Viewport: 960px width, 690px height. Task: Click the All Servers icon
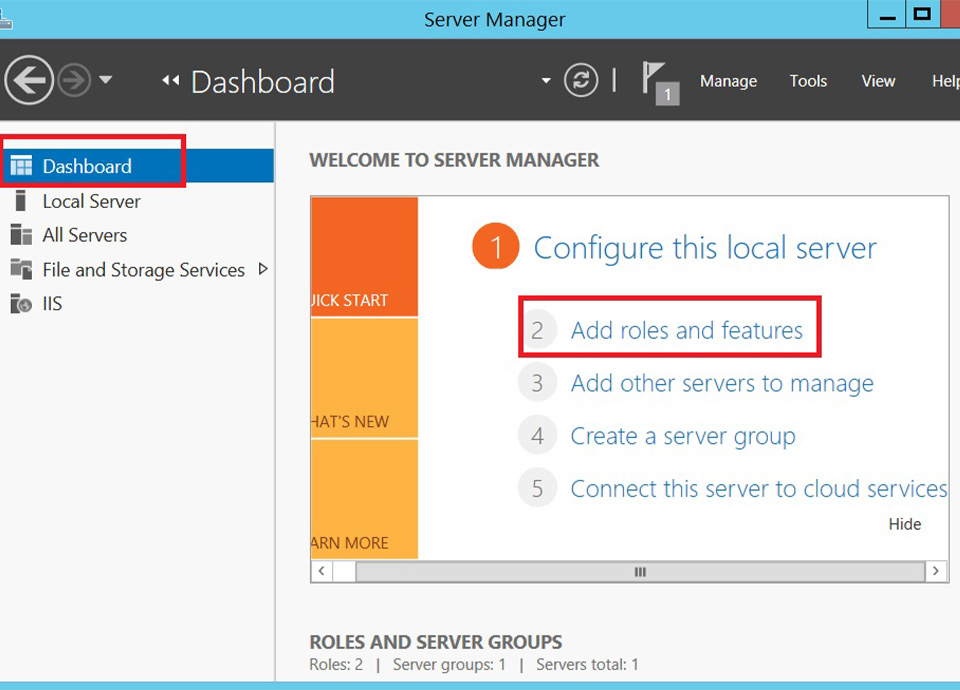(x=21, y=234)
